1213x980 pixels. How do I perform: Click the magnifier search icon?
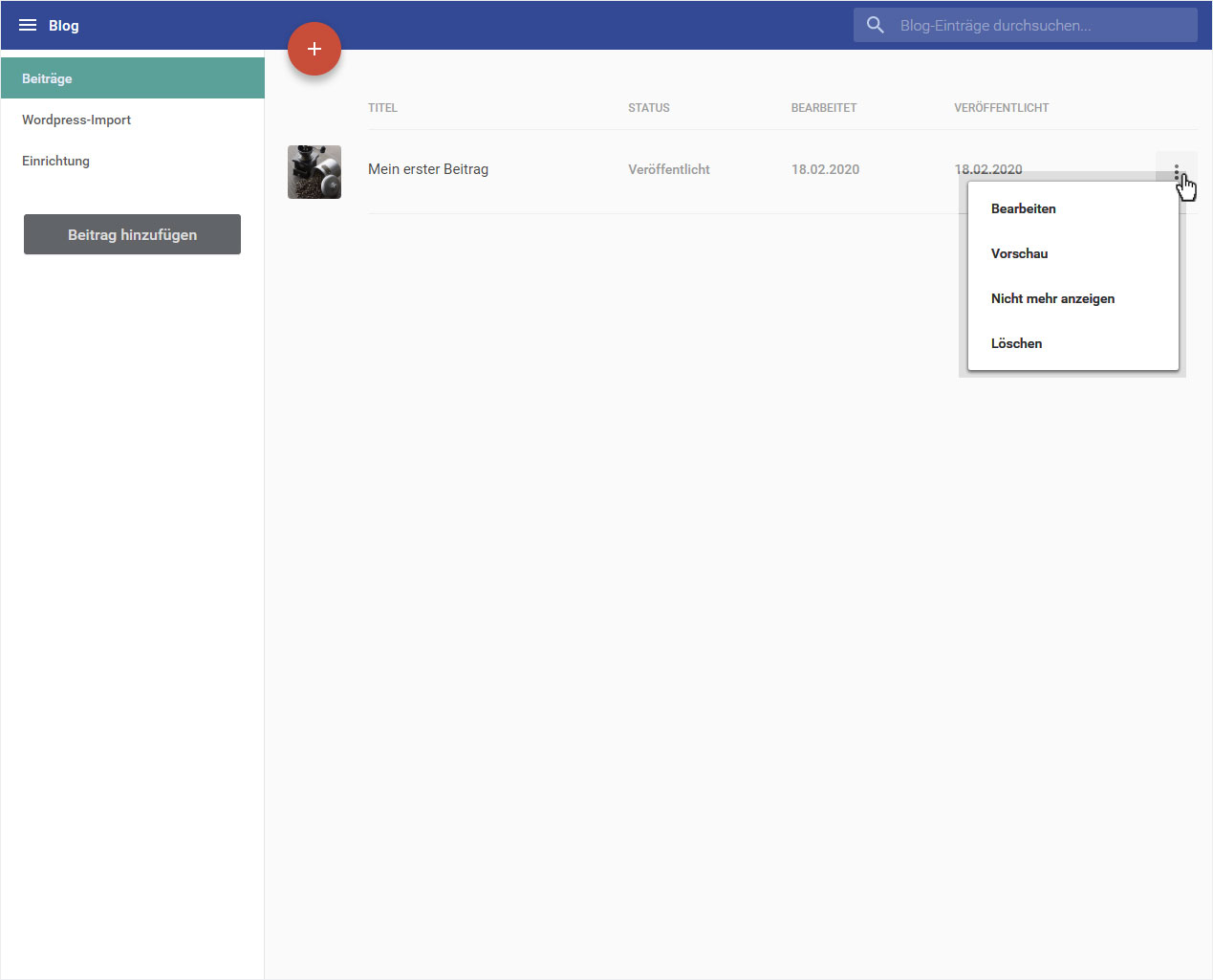(876, 25)
